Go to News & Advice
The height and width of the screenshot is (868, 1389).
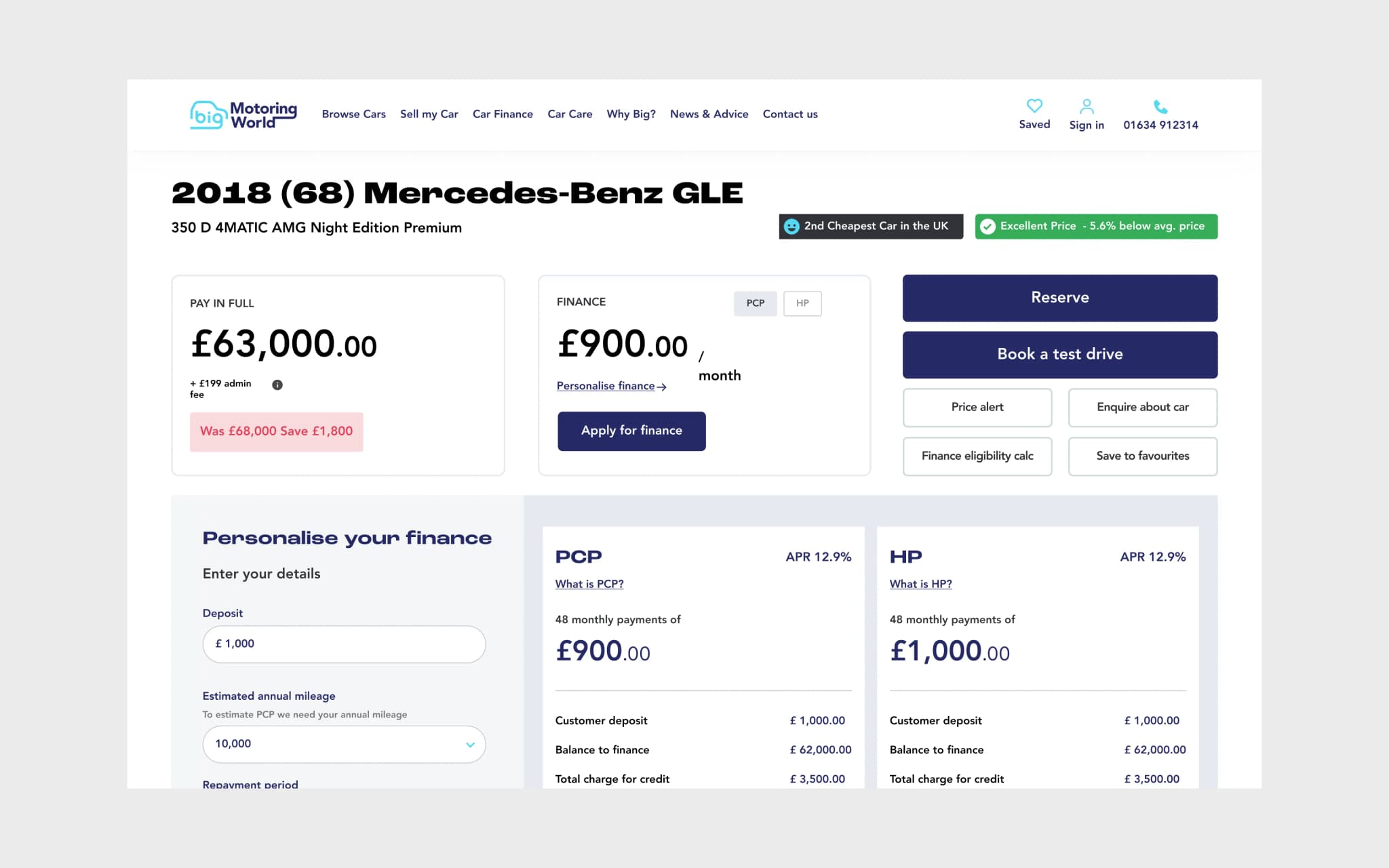tap(709, 114)
